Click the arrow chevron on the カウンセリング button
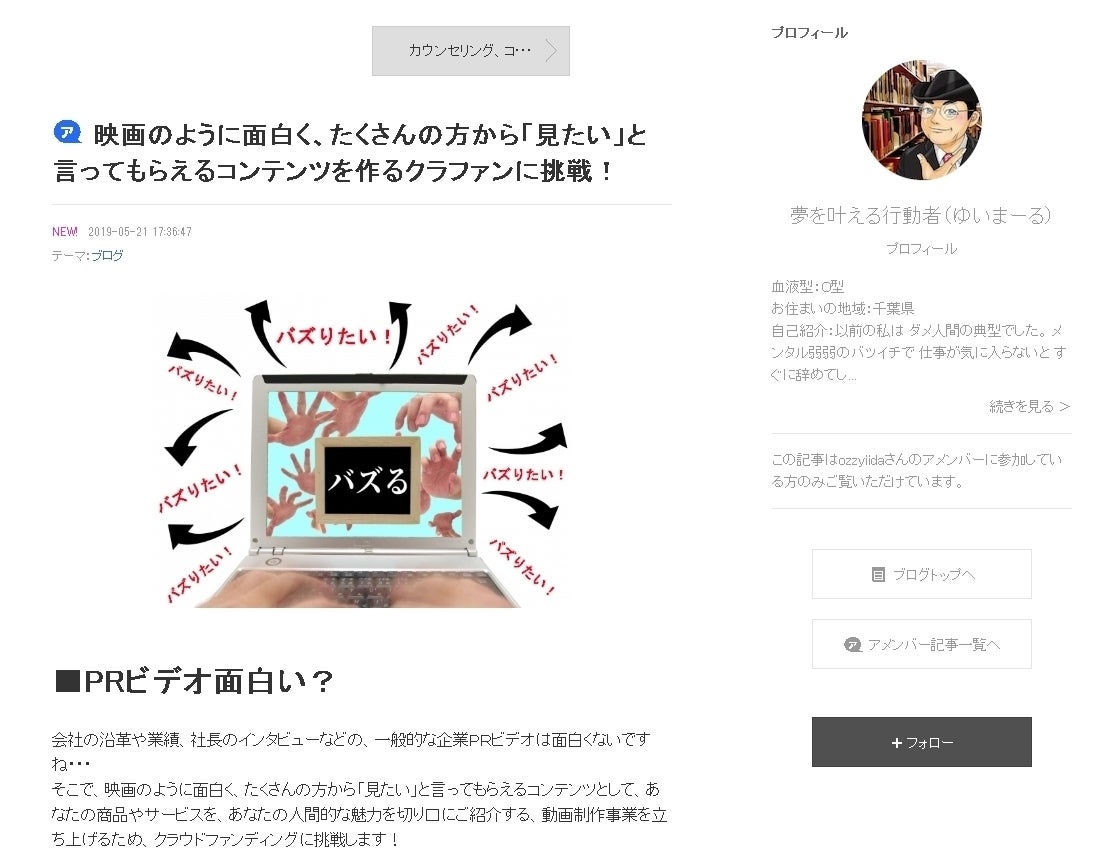The width and height of the screenshot is (1115, 863). pos(551,50)
